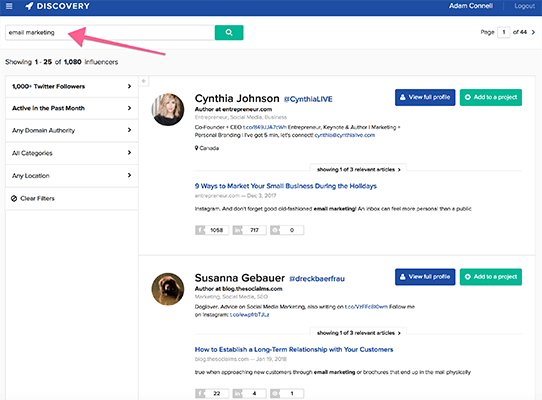
Task: Add Susanna Gebauer to a project
Action: tap(491, 277)
